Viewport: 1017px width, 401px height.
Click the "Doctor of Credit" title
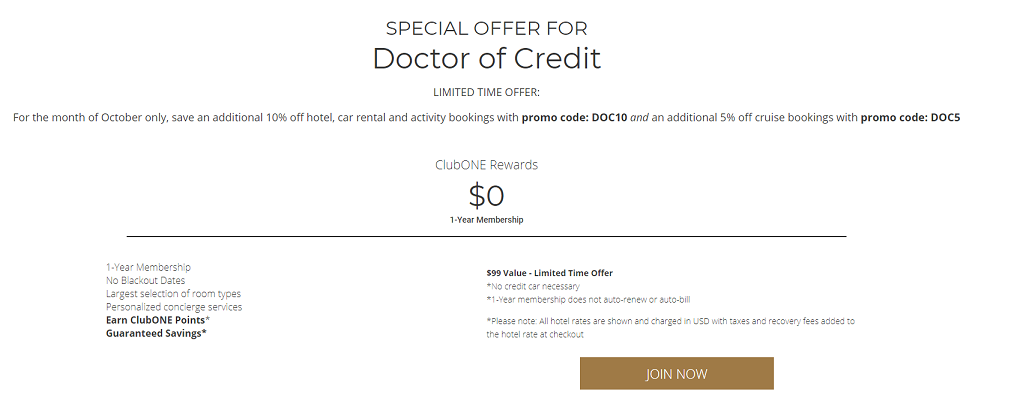486,58
